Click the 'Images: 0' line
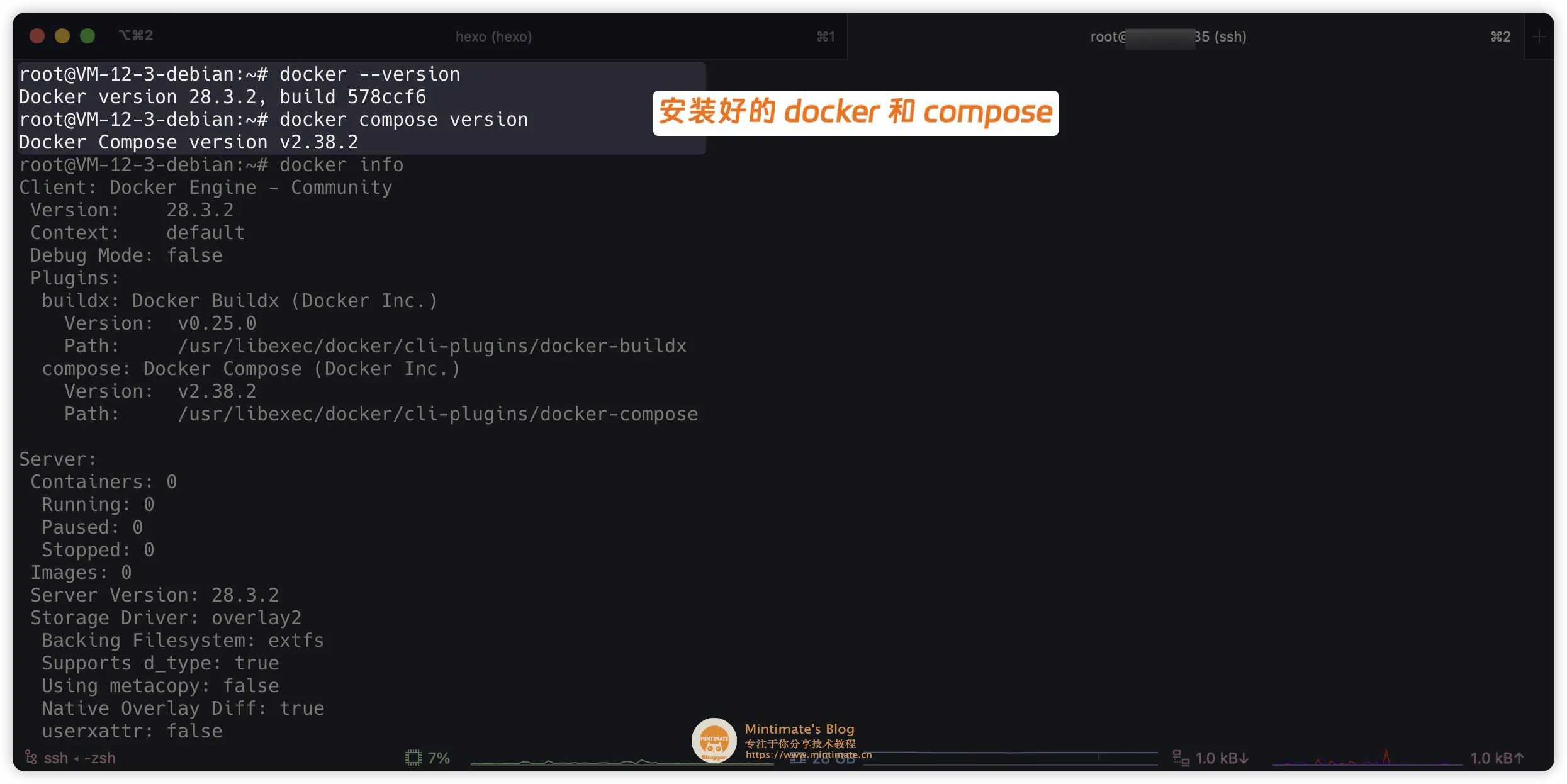The width and height of the screenshot is (1567, 784). [x=81, y=573]
